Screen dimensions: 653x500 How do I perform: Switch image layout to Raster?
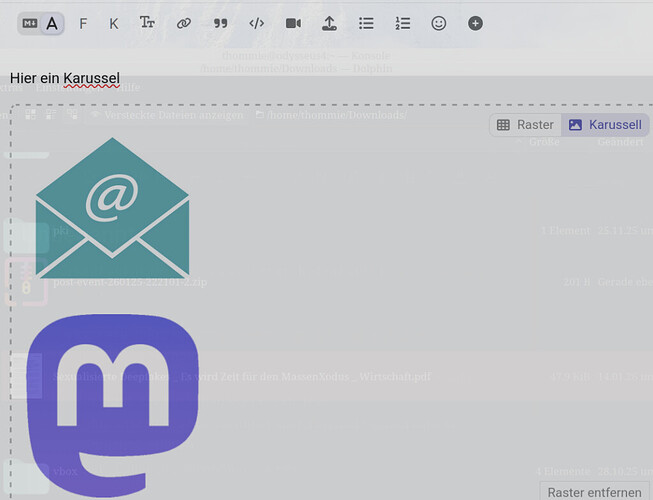tap(525, 125)
